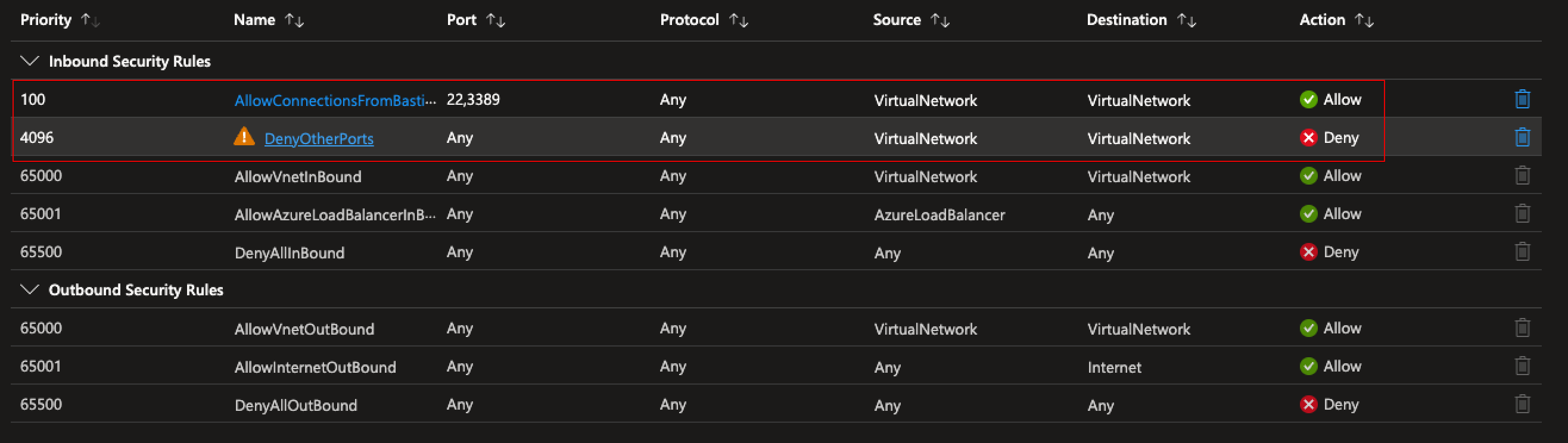
Task: Click the warning icon beside DenyOtherPorts
Action: click(244, 136)
